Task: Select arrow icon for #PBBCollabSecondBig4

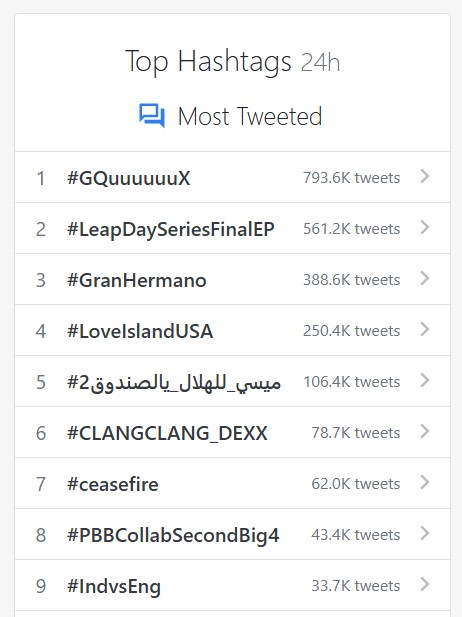Action: [x=424, y=534]
